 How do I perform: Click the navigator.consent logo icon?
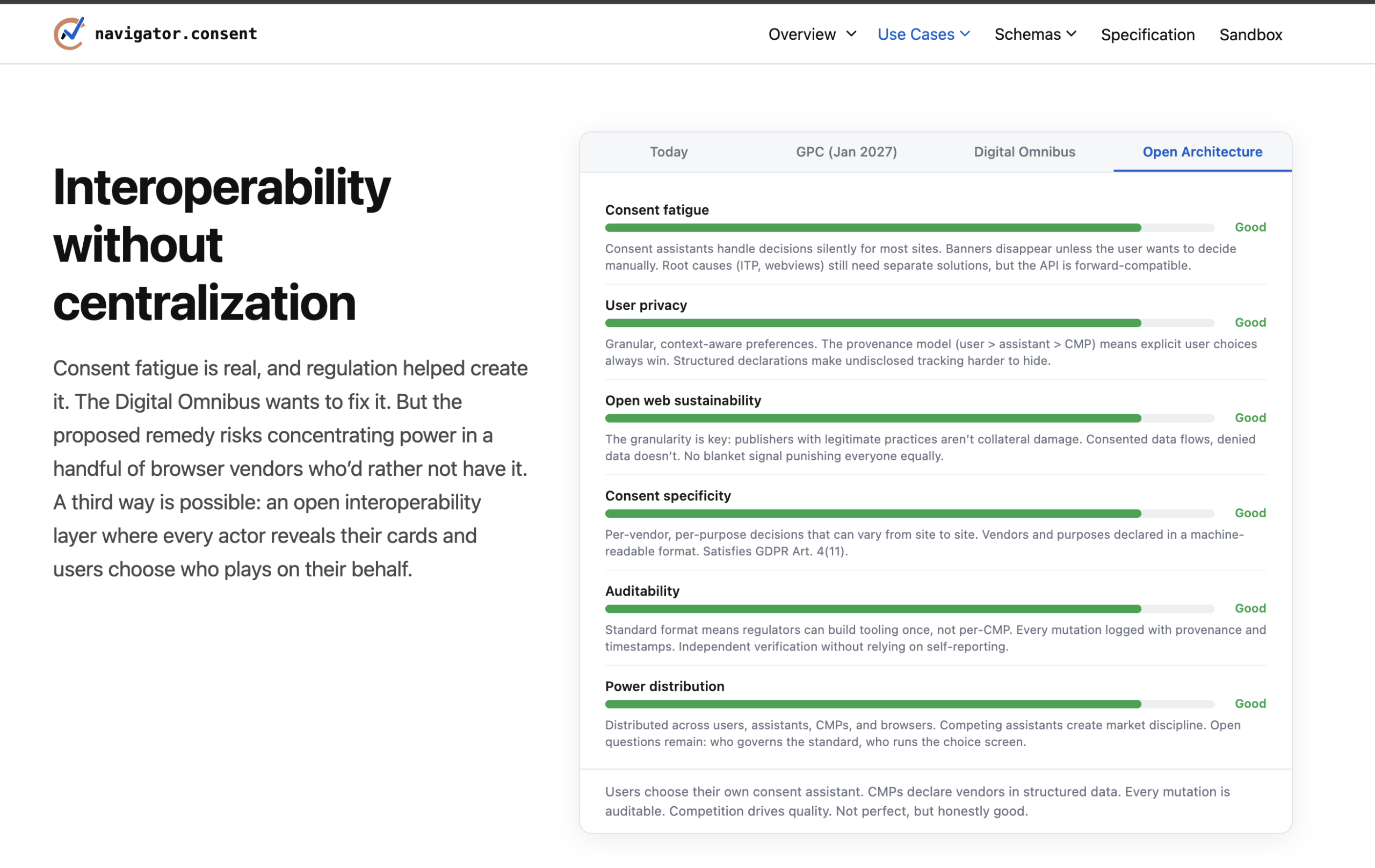pyautogui.click(x=68, y=33)
